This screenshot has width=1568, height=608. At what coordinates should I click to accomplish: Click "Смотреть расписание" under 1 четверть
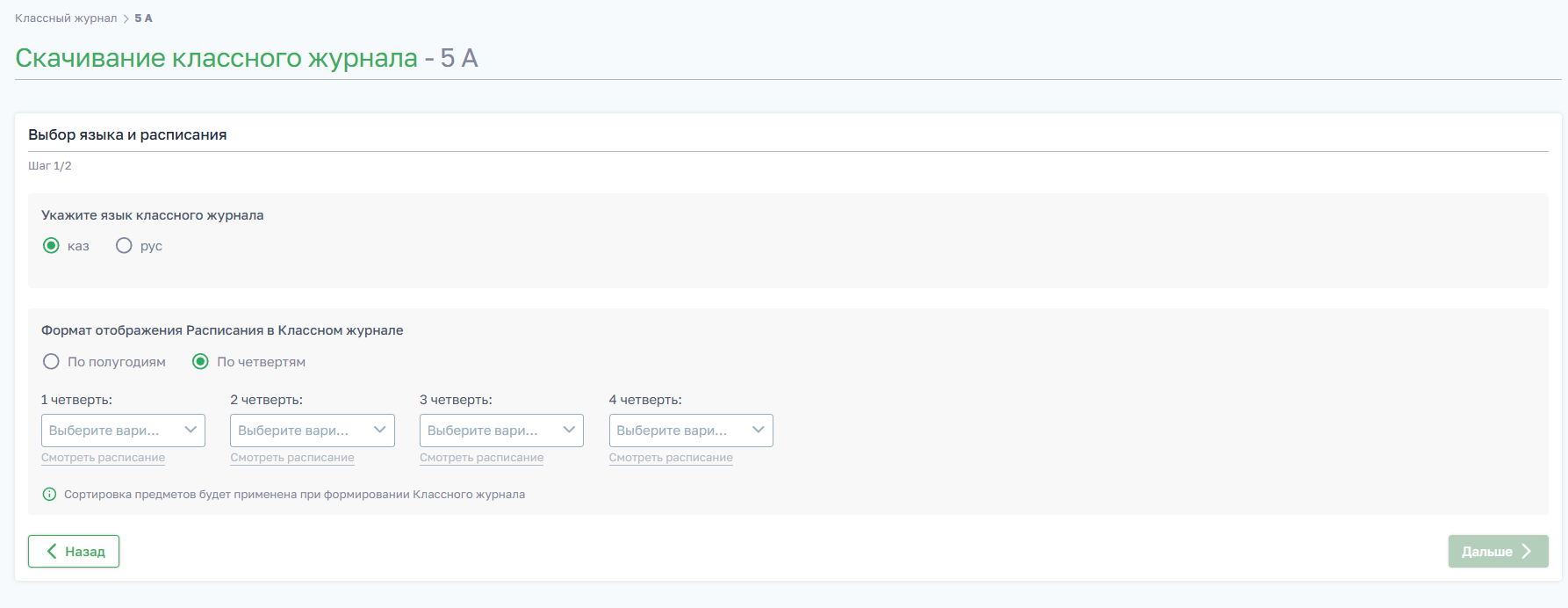(103, 458)
